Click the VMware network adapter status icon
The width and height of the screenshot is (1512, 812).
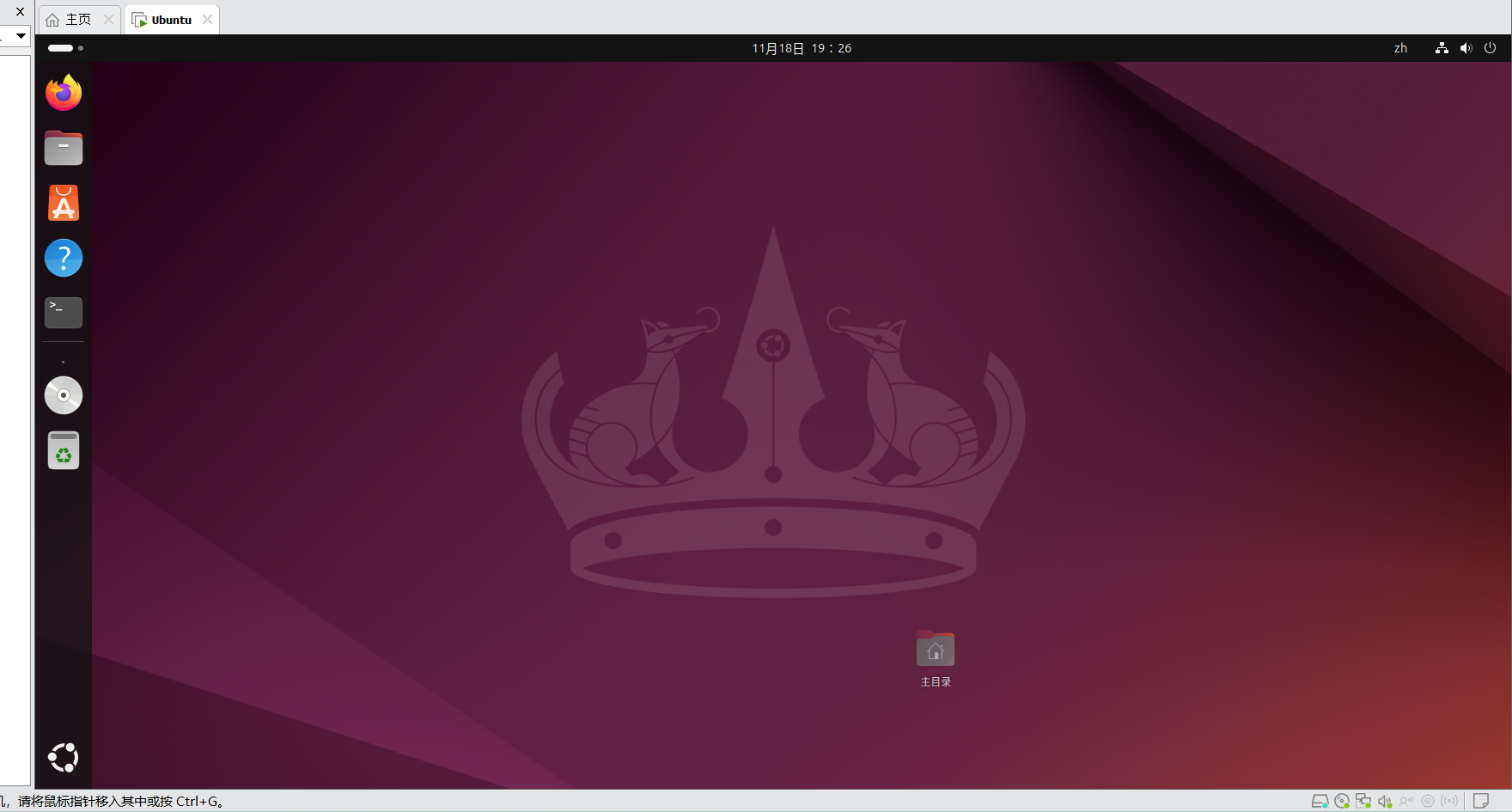point(1363,801)
